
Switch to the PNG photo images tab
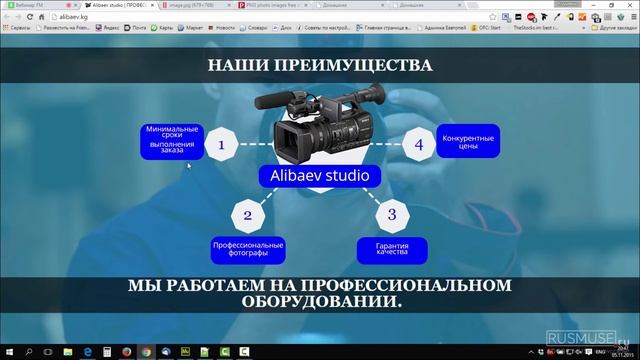click(x=272, y=5)
